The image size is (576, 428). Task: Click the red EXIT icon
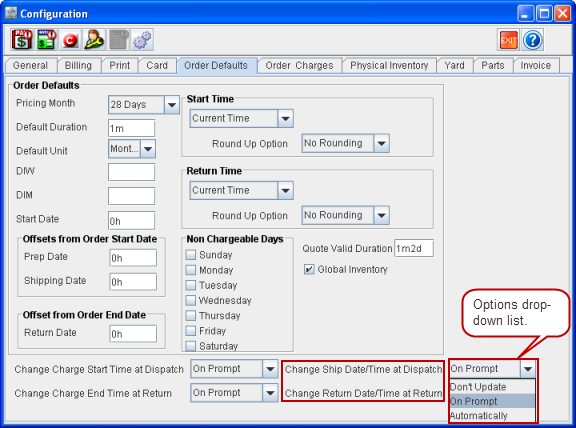click(509, 40)
